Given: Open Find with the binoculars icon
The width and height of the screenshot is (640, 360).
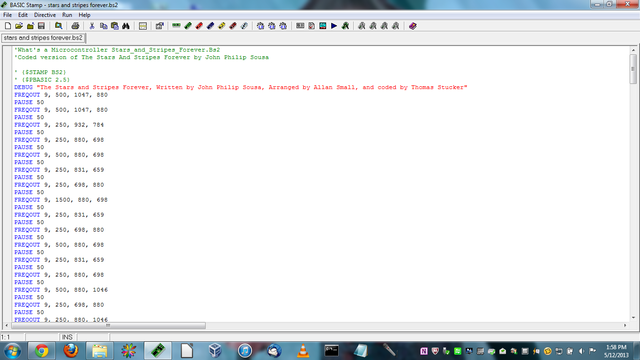Looking at the screenshot, I should click(x=126, y=26).
